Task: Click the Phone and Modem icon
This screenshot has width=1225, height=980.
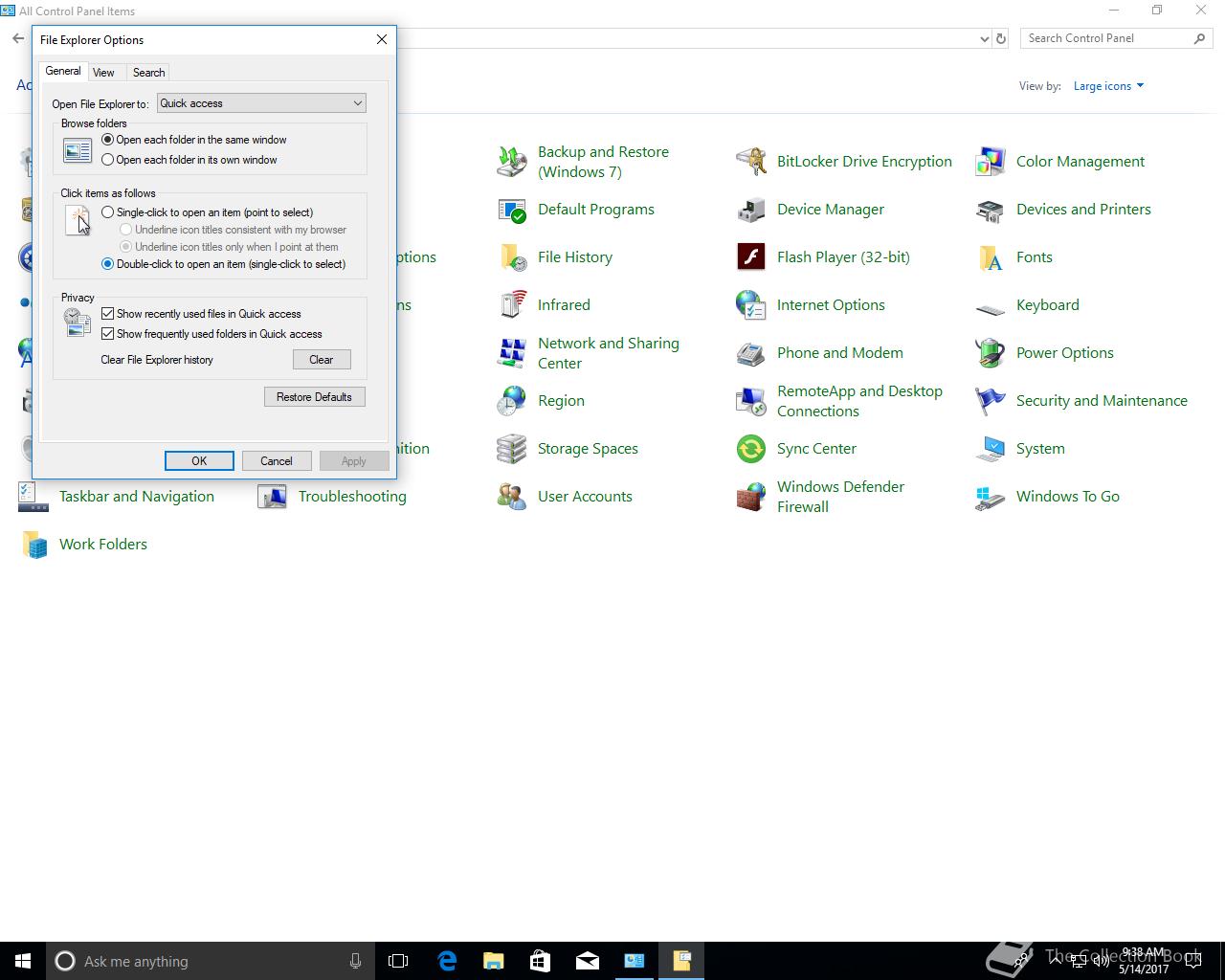Action: pyautogui.click(x=751, y=353)
